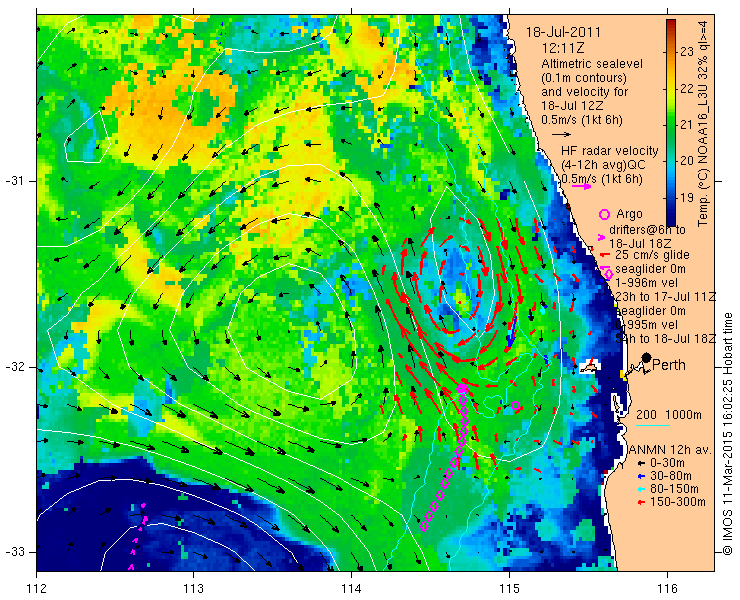The height and width of the screenshot is (600, 740).
Task: Click the 150-300m depth legend label
Action: [x=678, y=502]
